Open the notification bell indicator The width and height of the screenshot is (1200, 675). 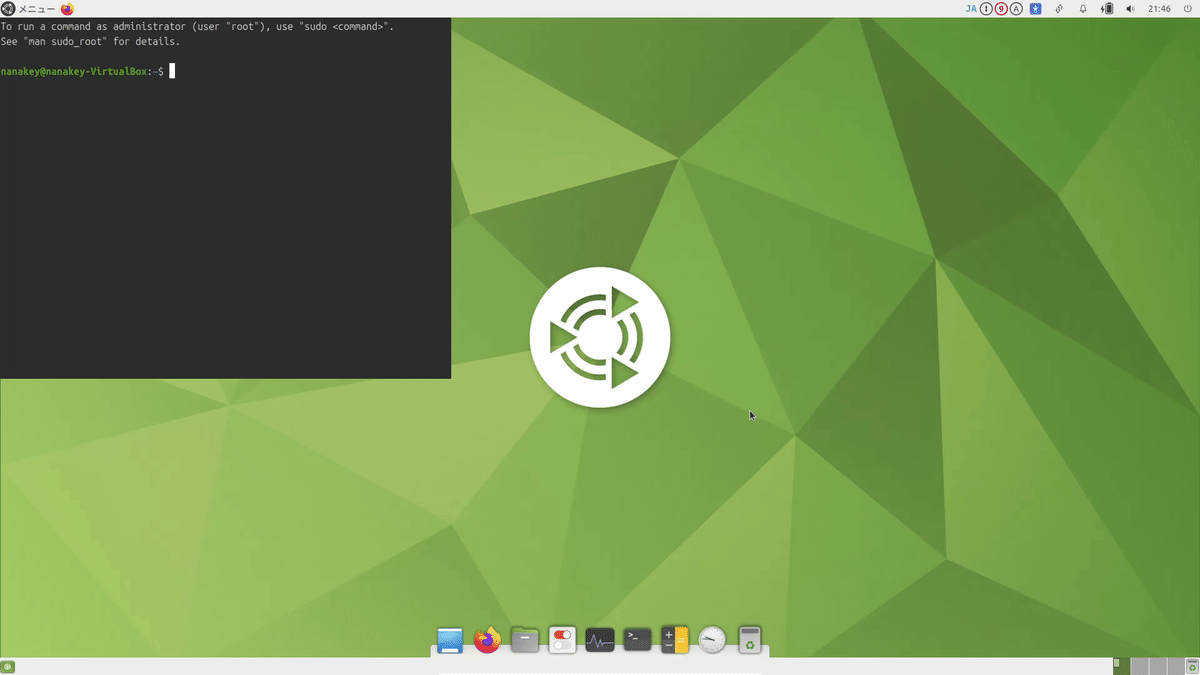pyautogui.click(x=1083, y=9)
